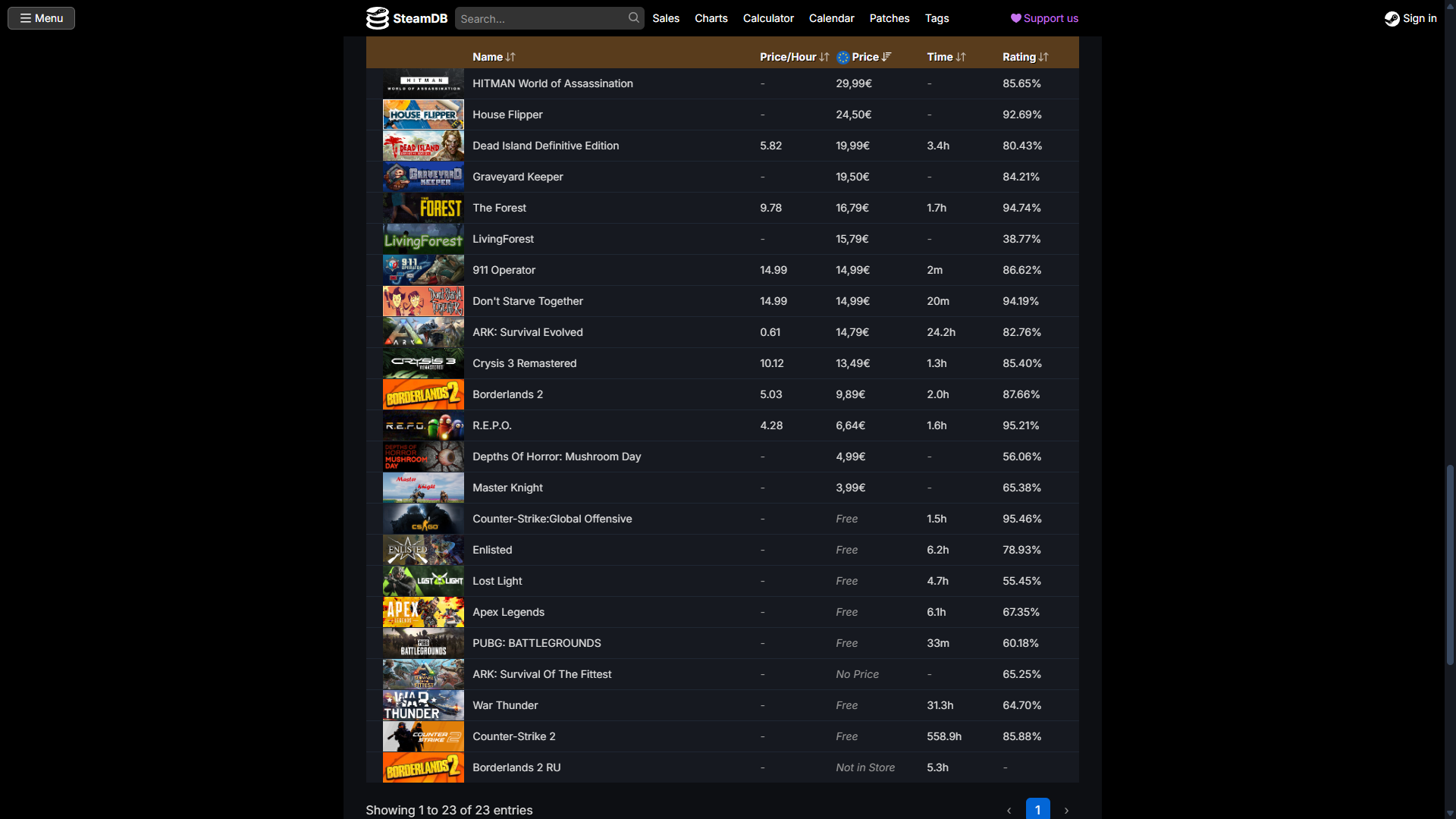Viewport: 1456px width, 819px height.
Task: Click the Master Knight game name
Action: click(507, 488)
